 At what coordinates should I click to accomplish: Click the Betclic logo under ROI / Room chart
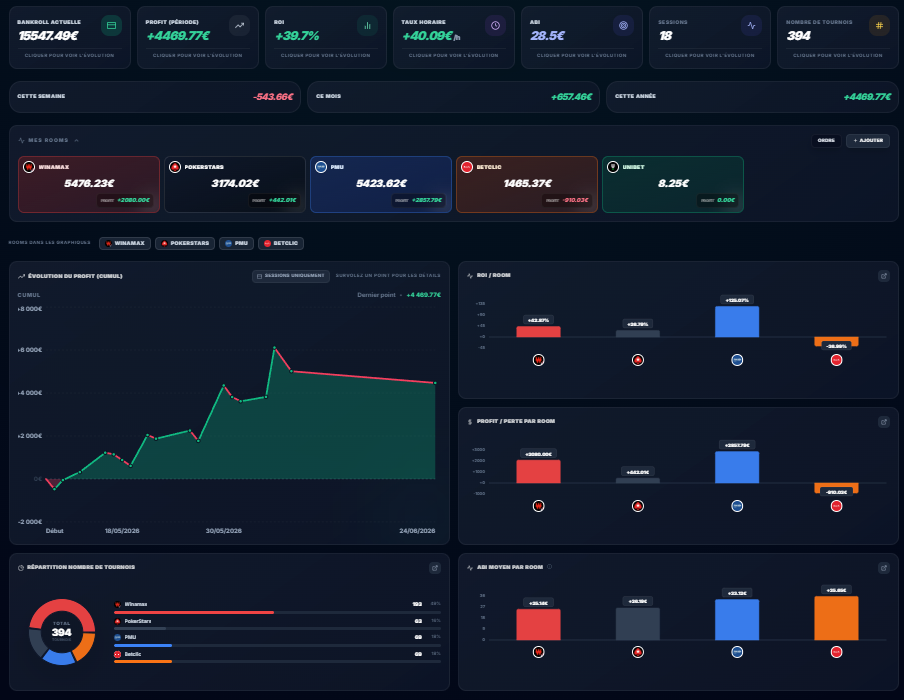point(836,360)
